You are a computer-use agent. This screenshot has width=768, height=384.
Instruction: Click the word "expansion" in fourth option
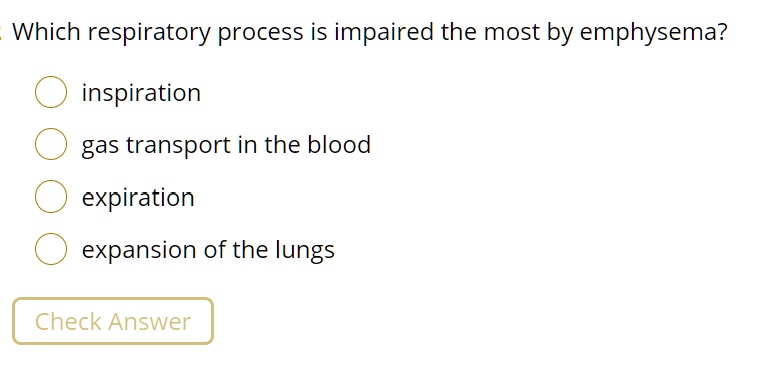coord(139,251)
